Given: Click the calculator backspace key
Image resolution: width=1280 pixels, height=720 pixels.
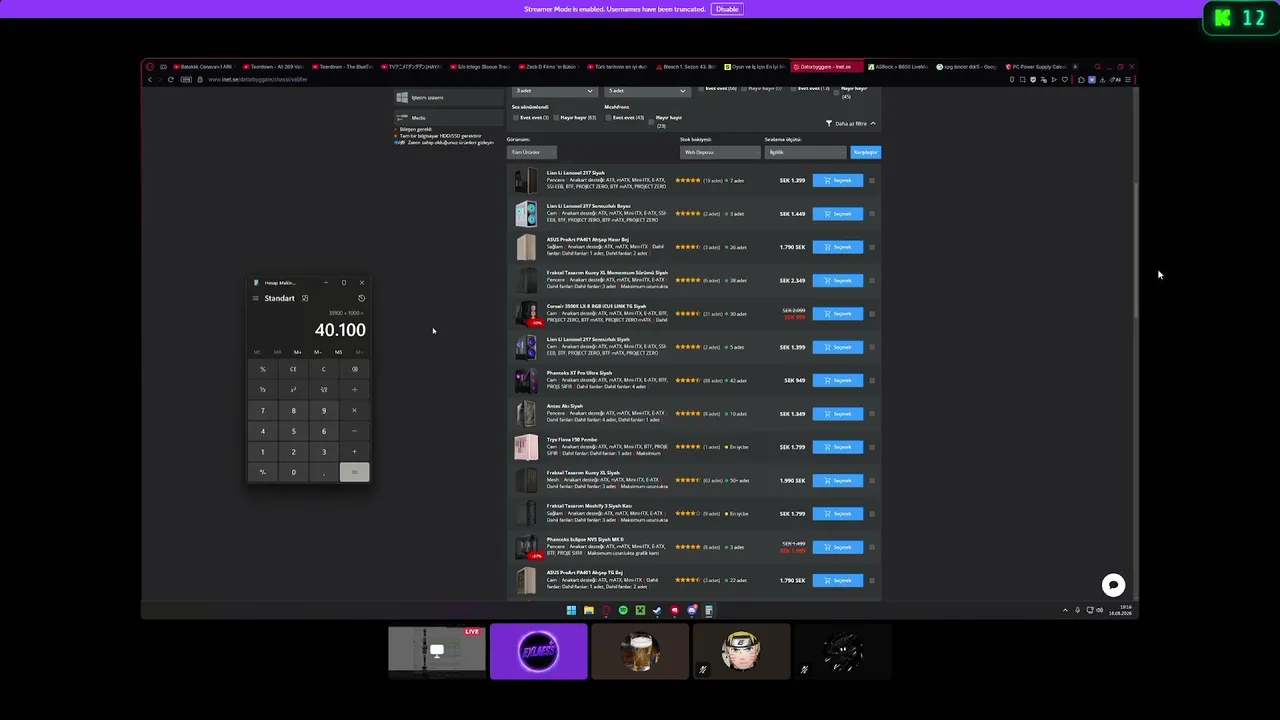Looking at the screenshot, I should click(x=354, y=369).
